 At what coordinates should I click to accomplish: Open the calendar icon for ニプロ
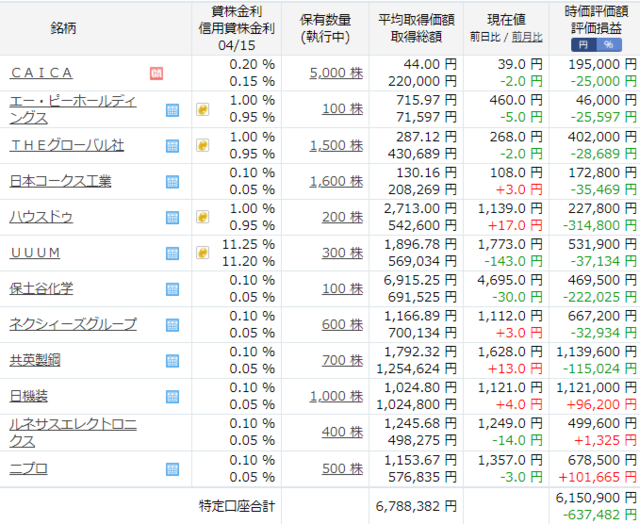click(x=173, y=469)
